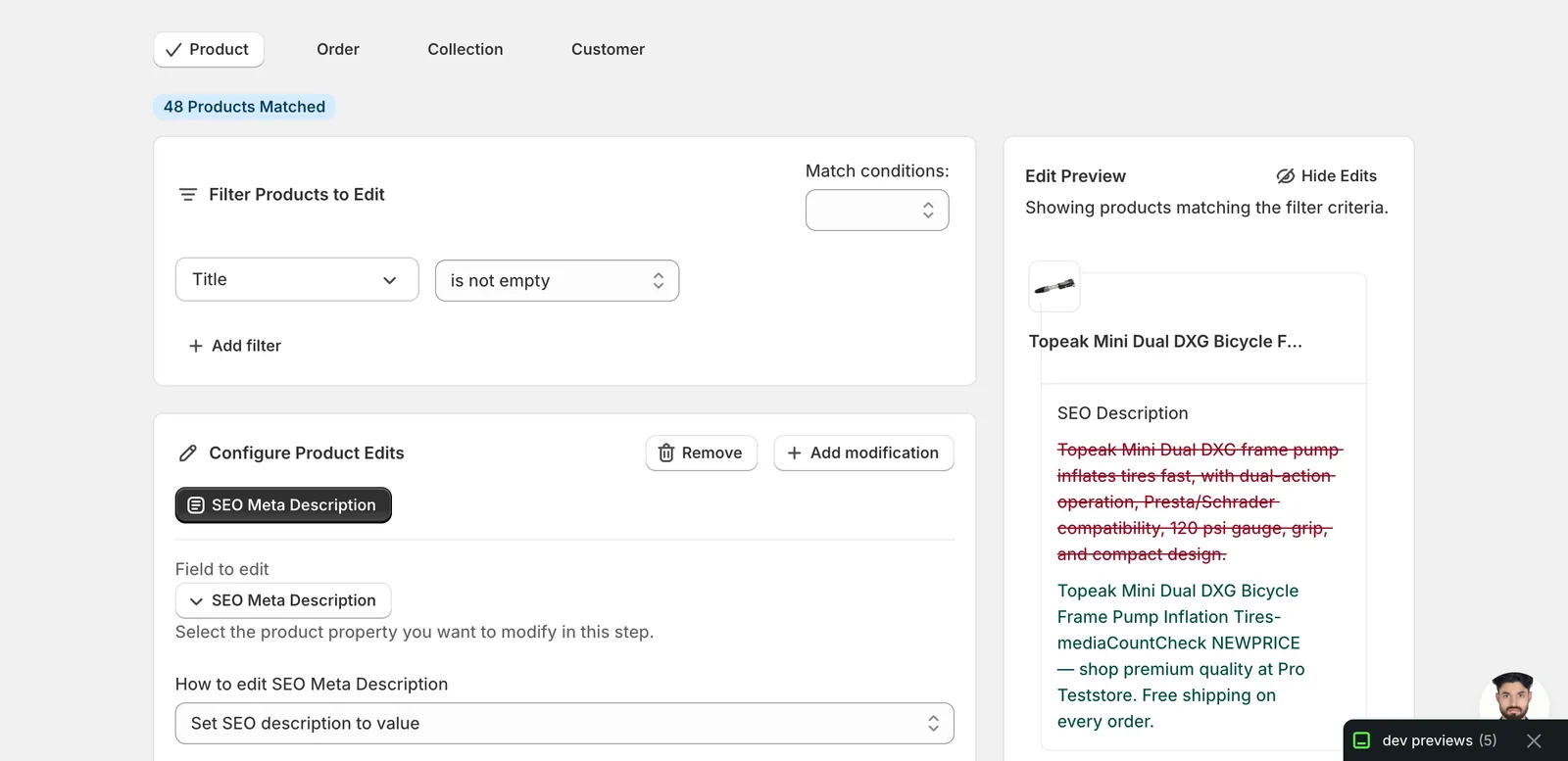1568x761 pixels.
Task: Click the Topeak pump product thumbnail
Action: coord(1054,286)
